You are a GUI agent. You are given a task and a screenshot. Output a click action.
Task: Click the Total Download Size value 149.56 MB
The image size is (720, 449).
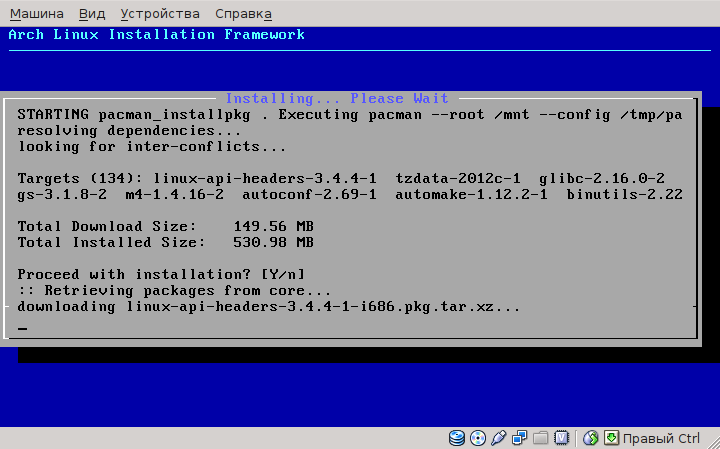click(274, 226)
